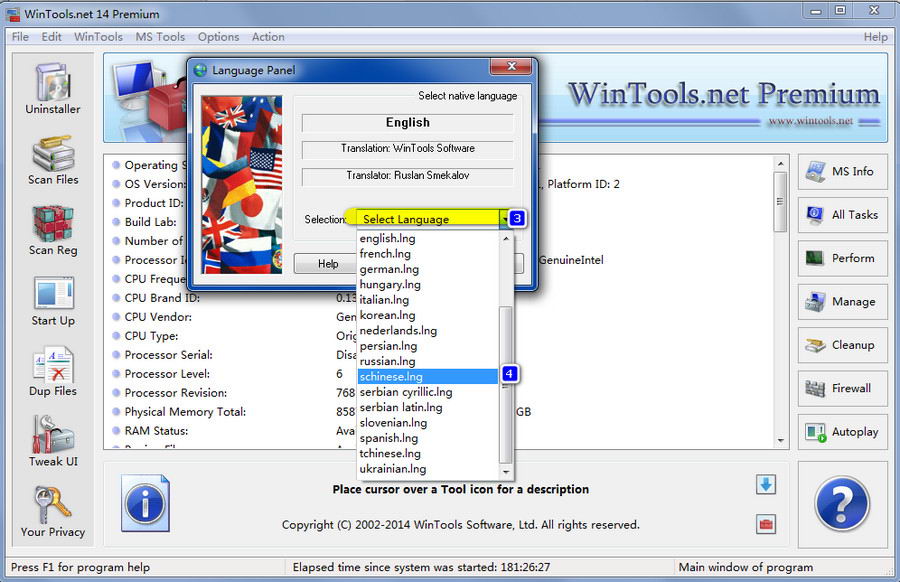
Task: Choose german.lng from language list
Action: coord(428,269)
